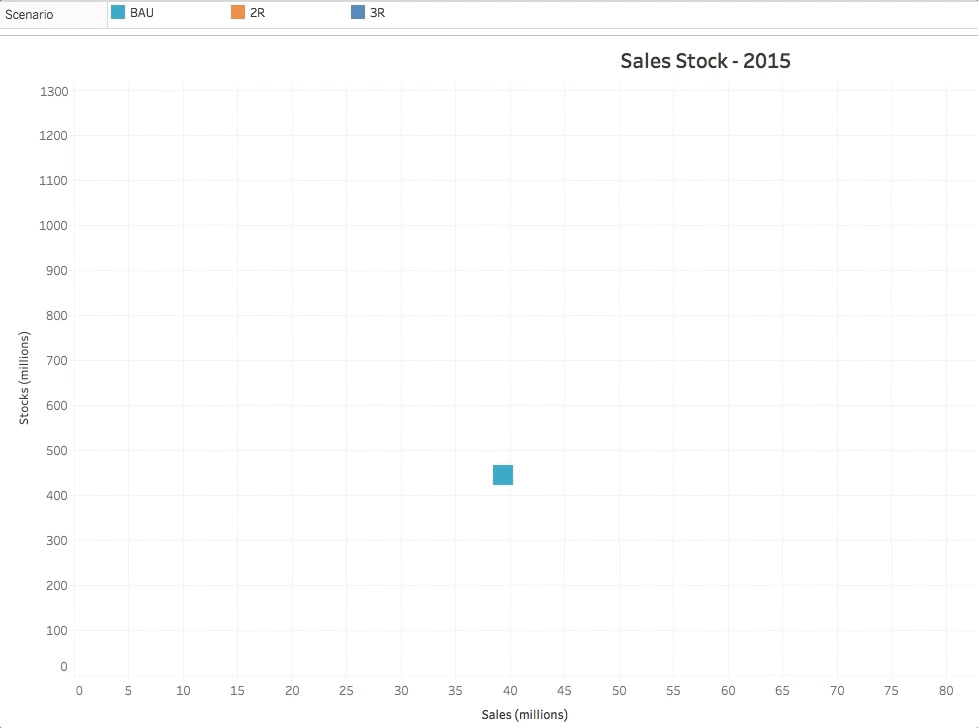Screen dimensions: 978x728
Task: Click the Scenario legend header
Action: click(x=30, y=15)
